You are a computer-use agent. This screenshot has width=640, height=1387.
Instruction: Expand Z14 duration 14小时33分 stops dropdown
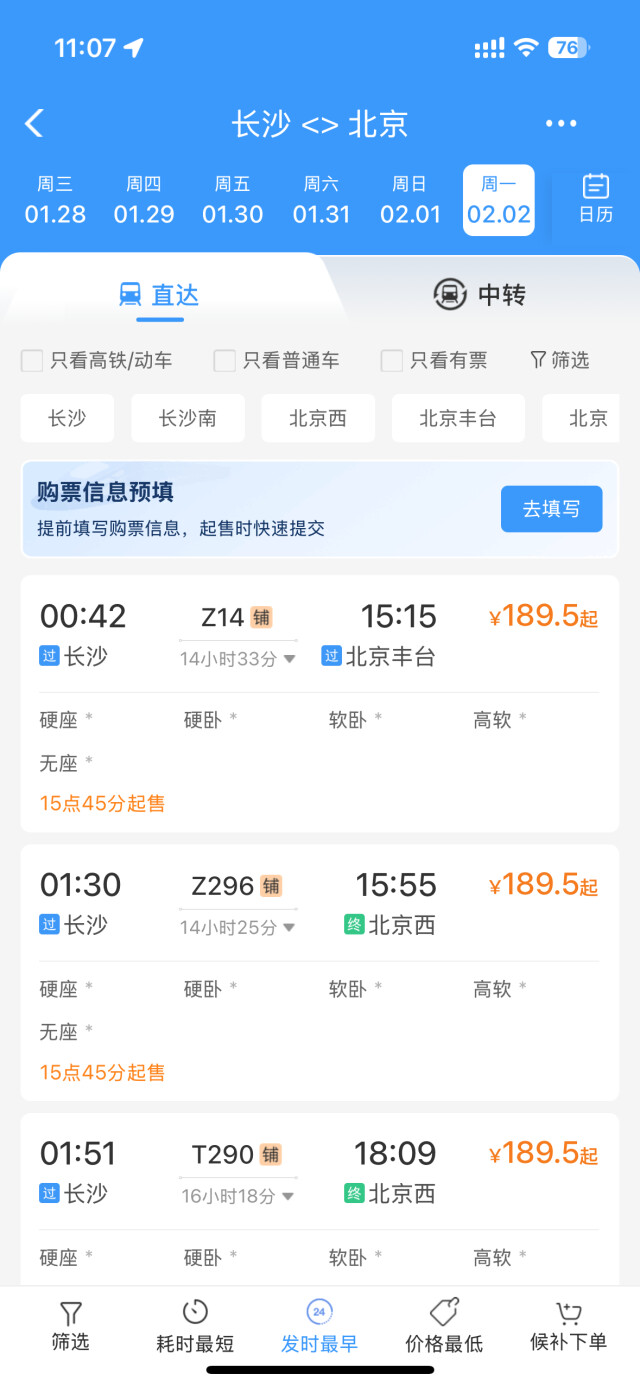click(x=289, y=658)
